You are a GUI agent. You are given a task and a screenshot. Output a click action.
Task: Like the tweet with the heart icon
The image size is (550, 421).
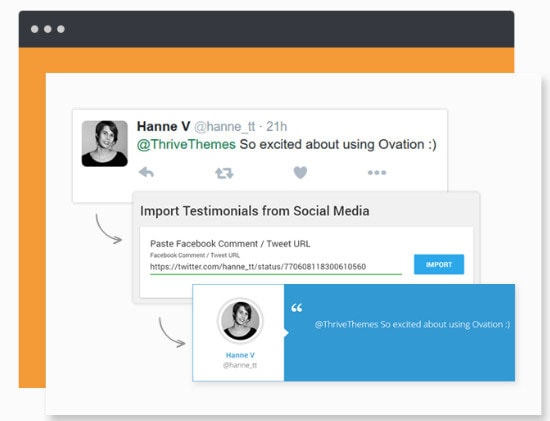tap(300, 172)
